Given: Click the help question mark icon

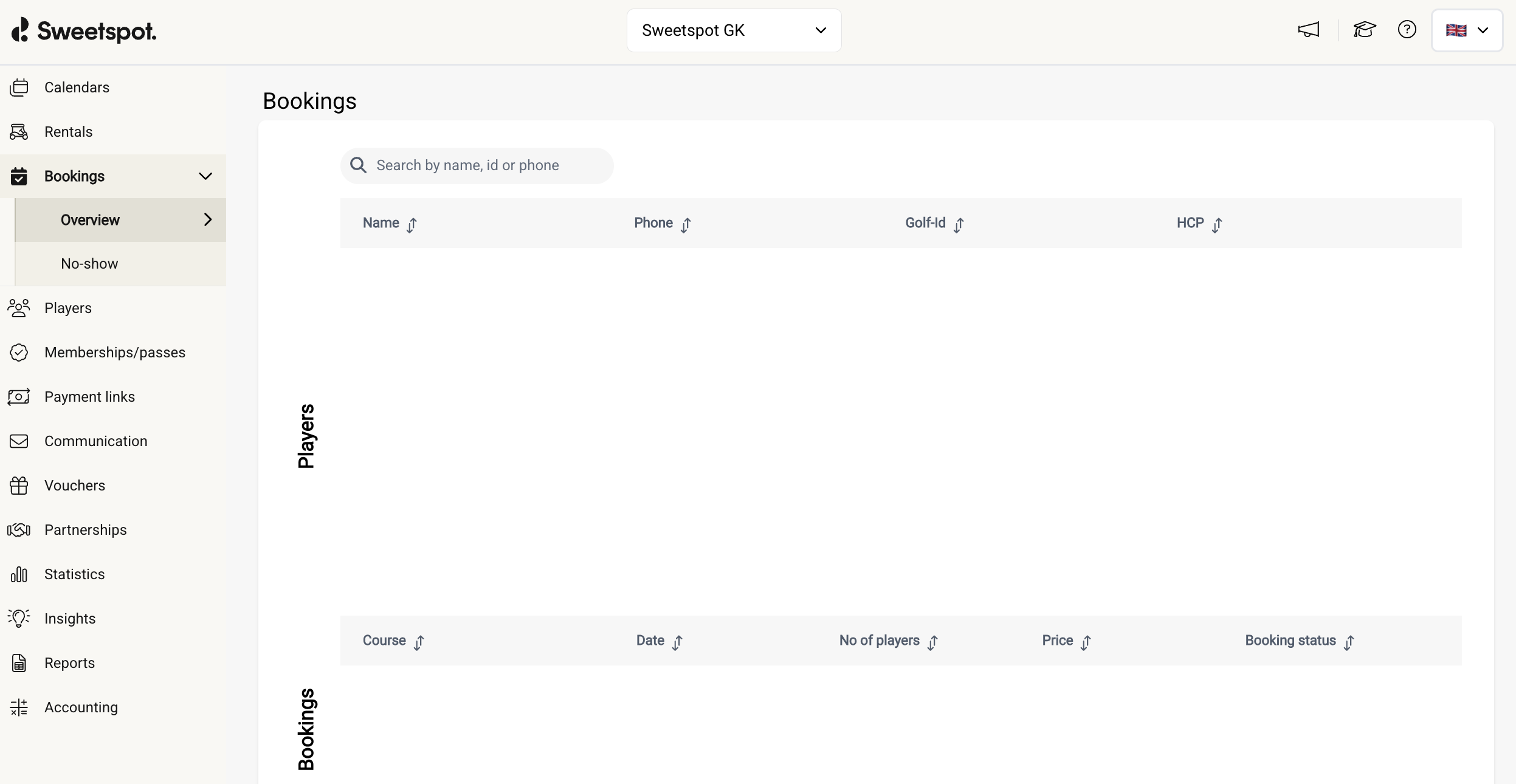Looking at the screenshot, I should tap(1407, 30).
